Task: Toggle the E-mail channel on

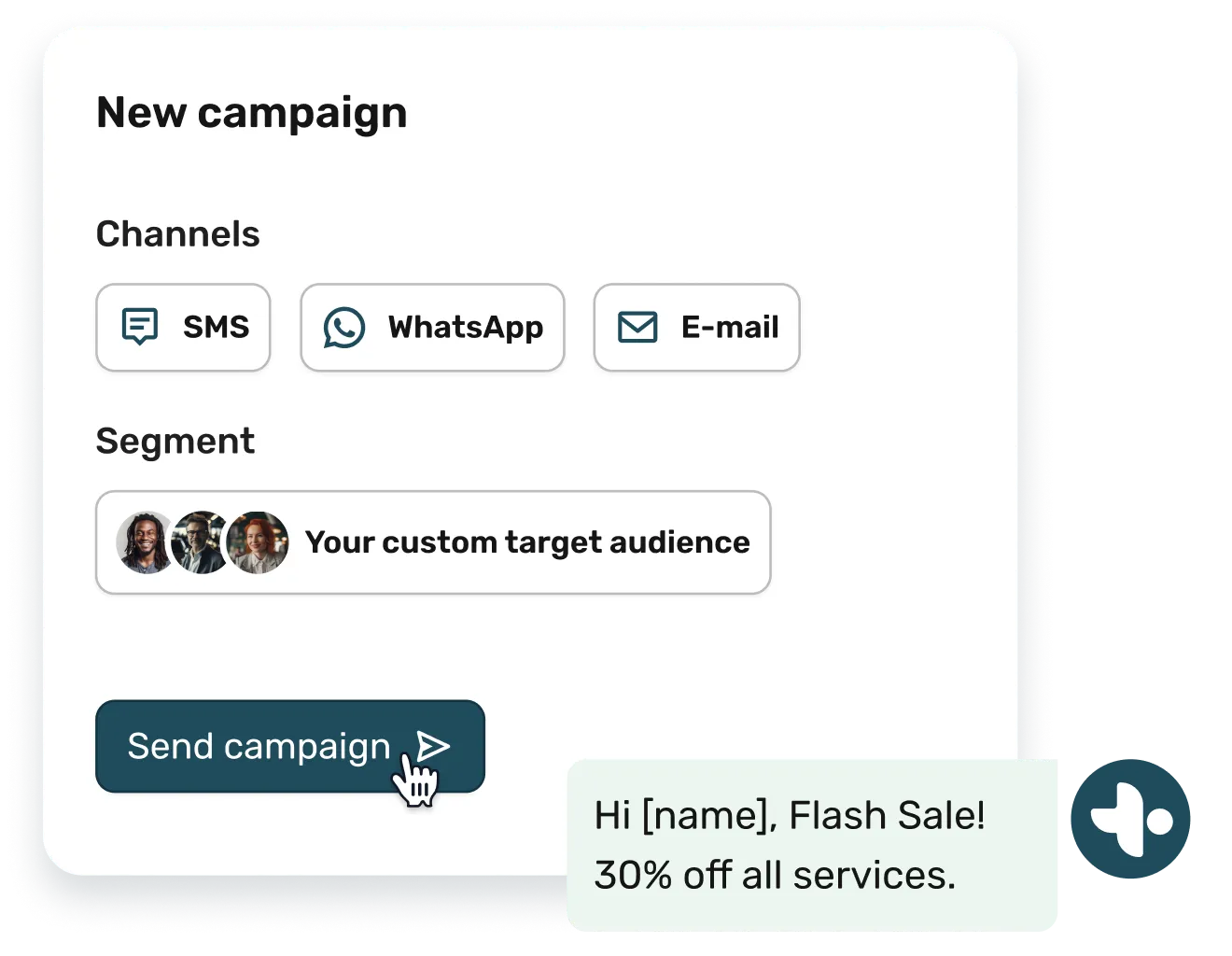Action: coord(696,327)
